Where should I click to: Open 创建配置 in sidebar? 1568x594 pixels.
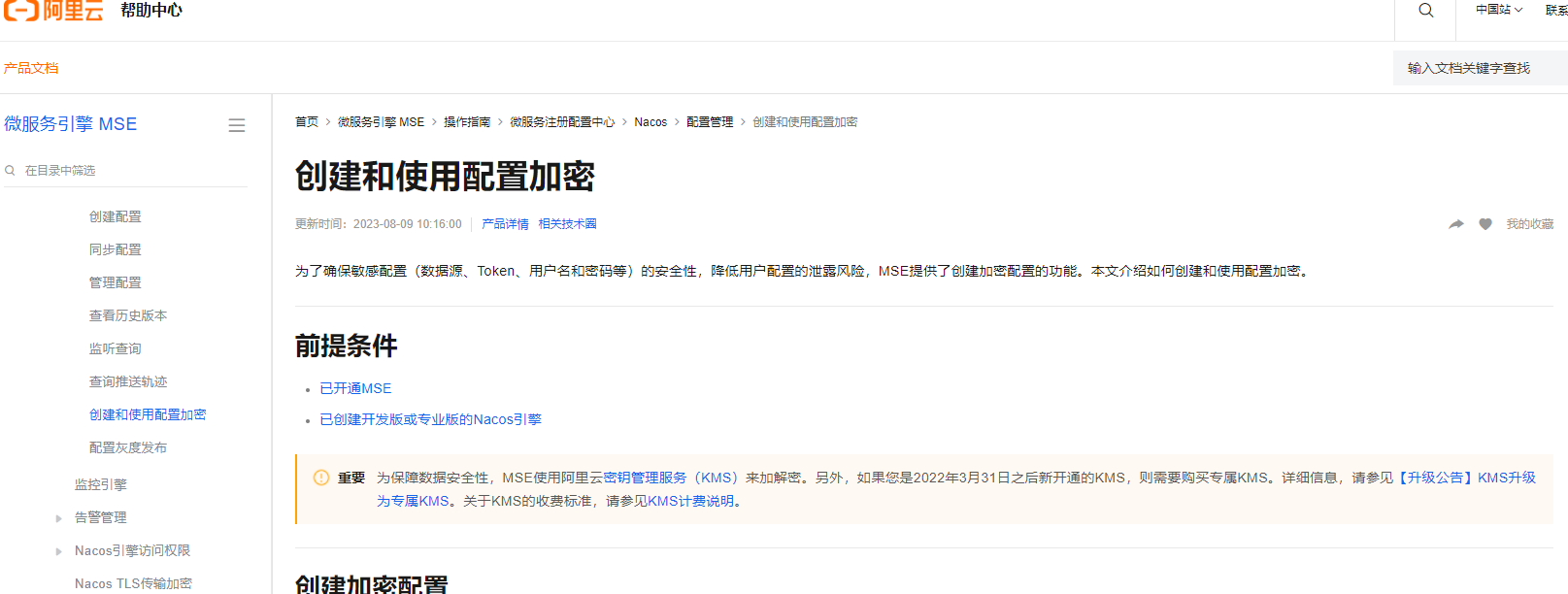pos(116,216)
